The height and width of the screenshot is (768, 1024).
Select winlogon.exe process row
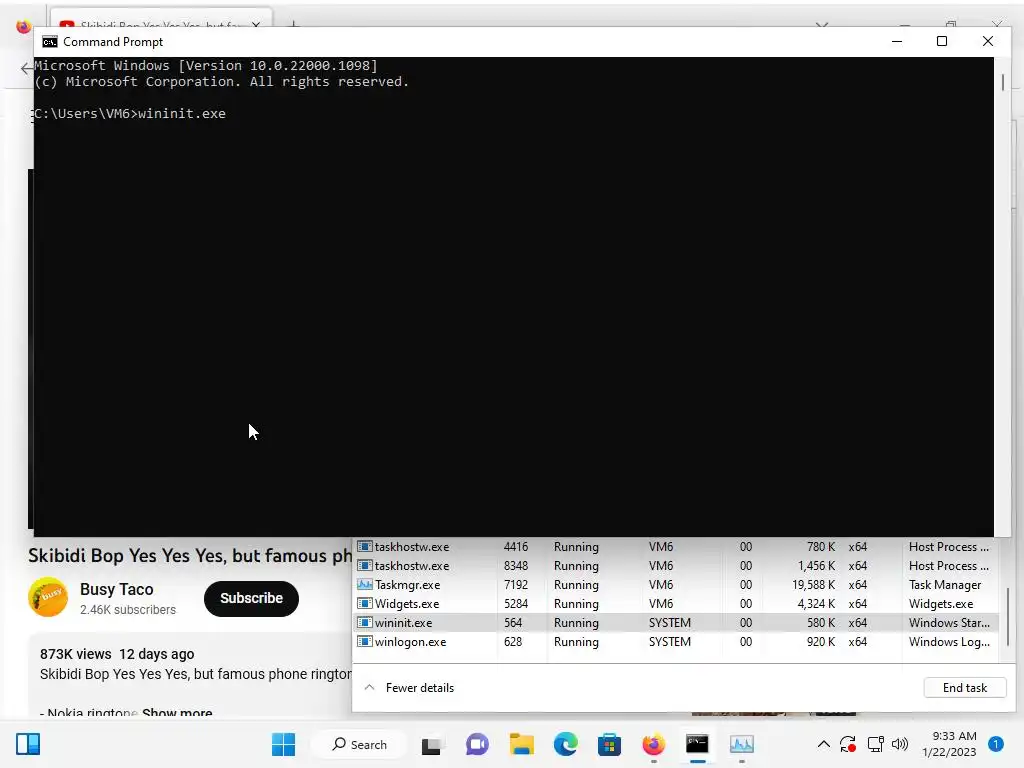676,641
